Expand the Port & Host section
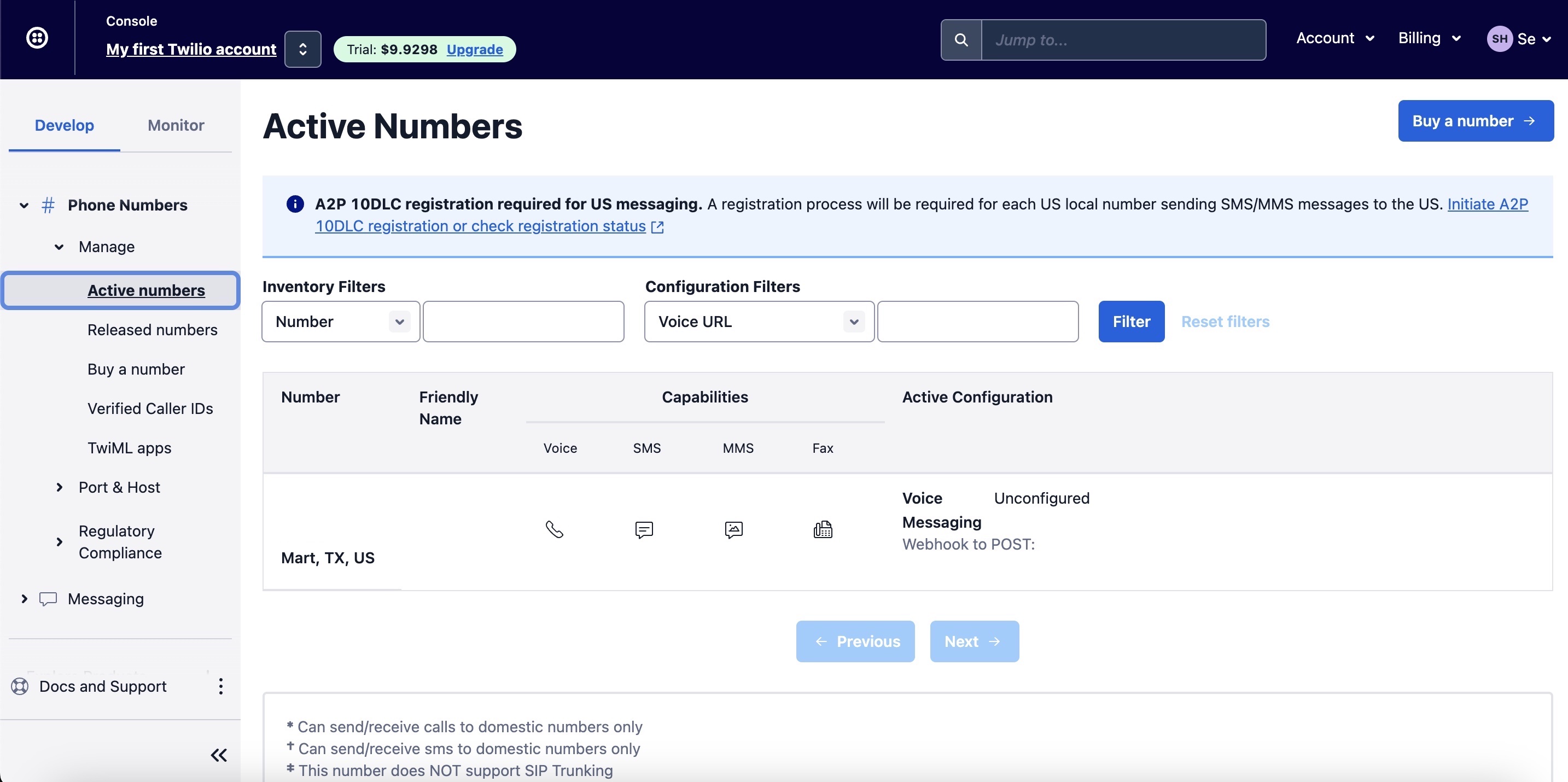The width and height of the screenshot is (1568, 782). pos(59,487)
